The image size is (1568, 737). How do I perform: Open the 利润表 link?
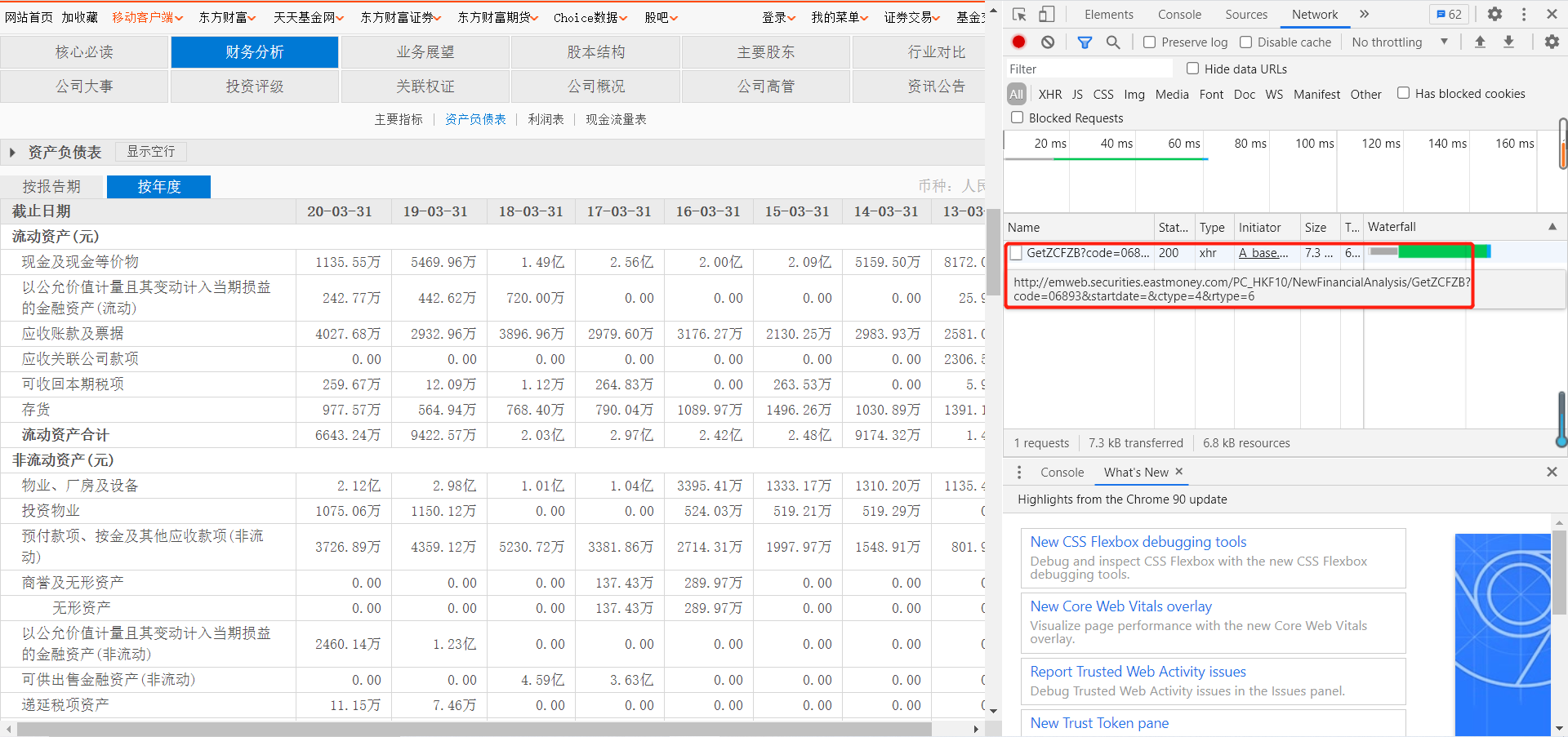coord(546,119)
